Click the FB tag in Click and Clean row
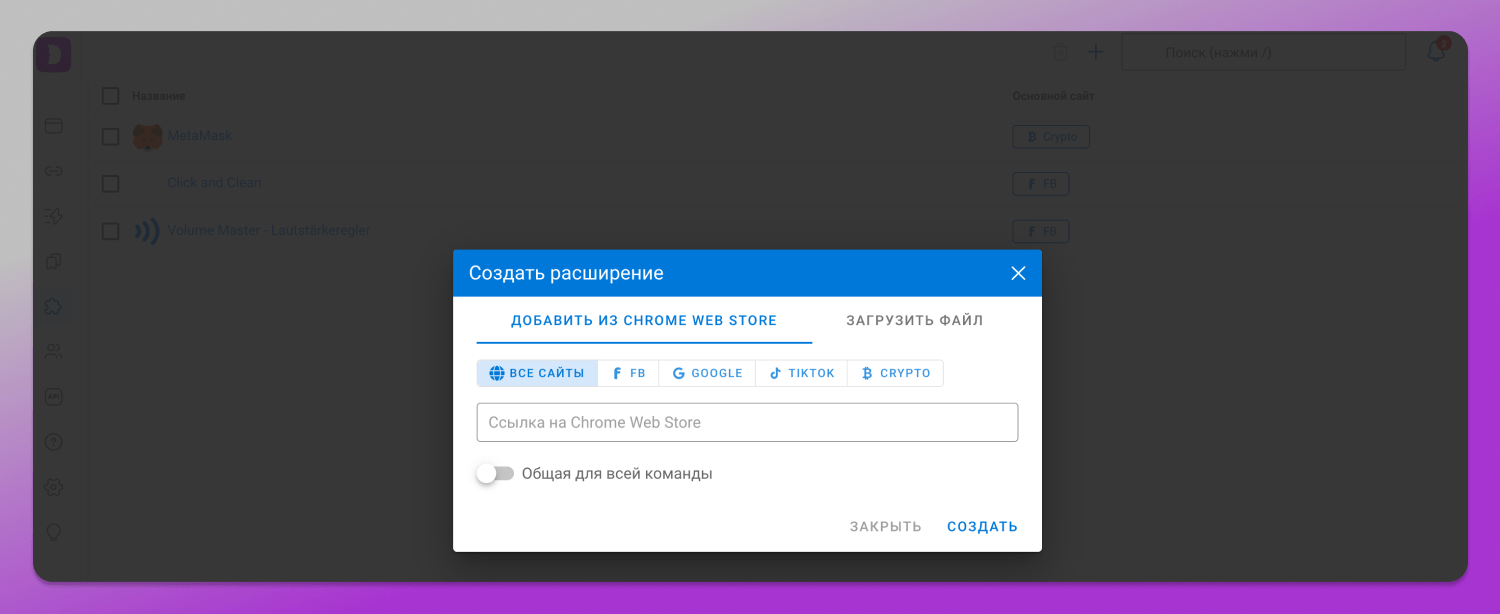 1041,184
